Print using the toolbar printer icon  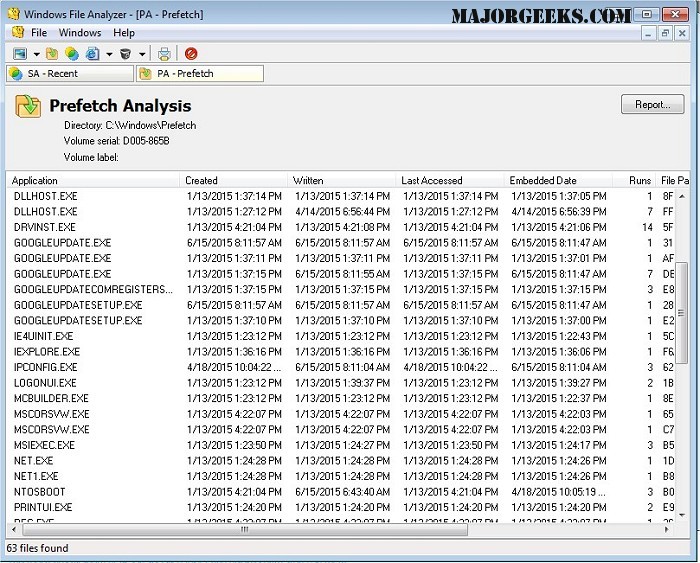tap(164, 54)
